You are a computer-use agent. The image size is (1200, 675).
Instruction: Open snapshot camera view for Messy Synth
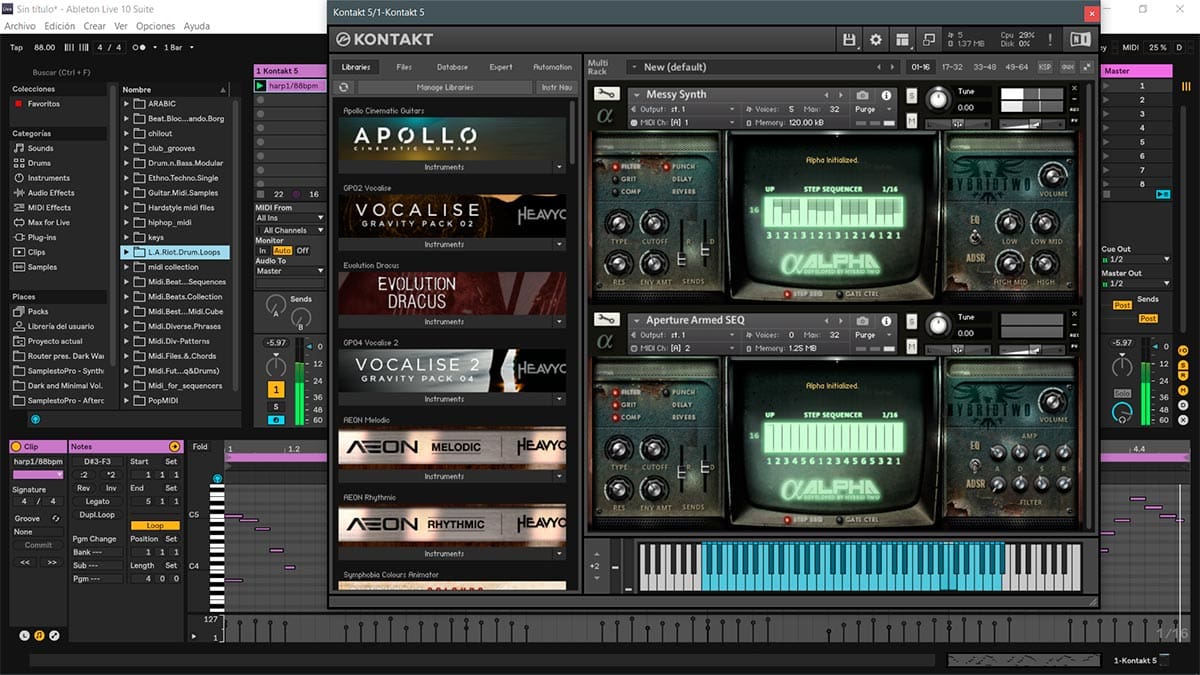pos(863,95)
